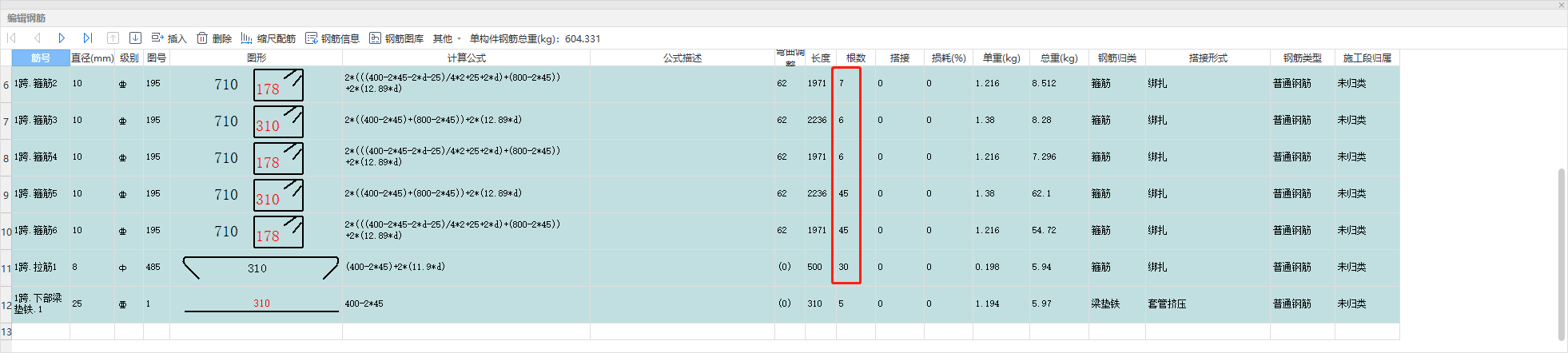Select row 7 cell 1跨.箍筋3

coord(41,121)
